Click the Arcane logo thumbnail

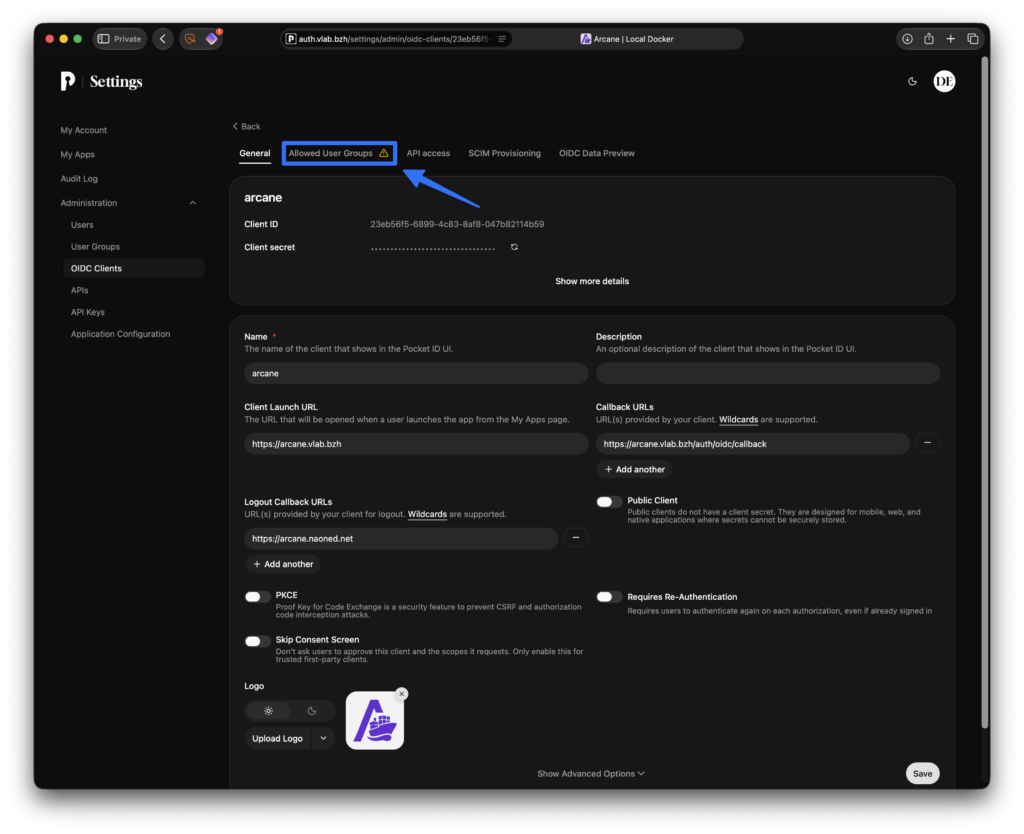click(375, 720)
